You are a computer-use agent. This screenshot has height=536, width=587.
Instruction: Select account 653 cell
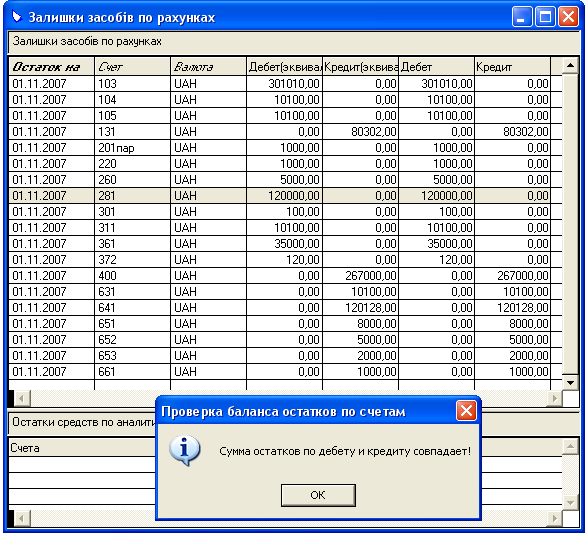[133, 356]
